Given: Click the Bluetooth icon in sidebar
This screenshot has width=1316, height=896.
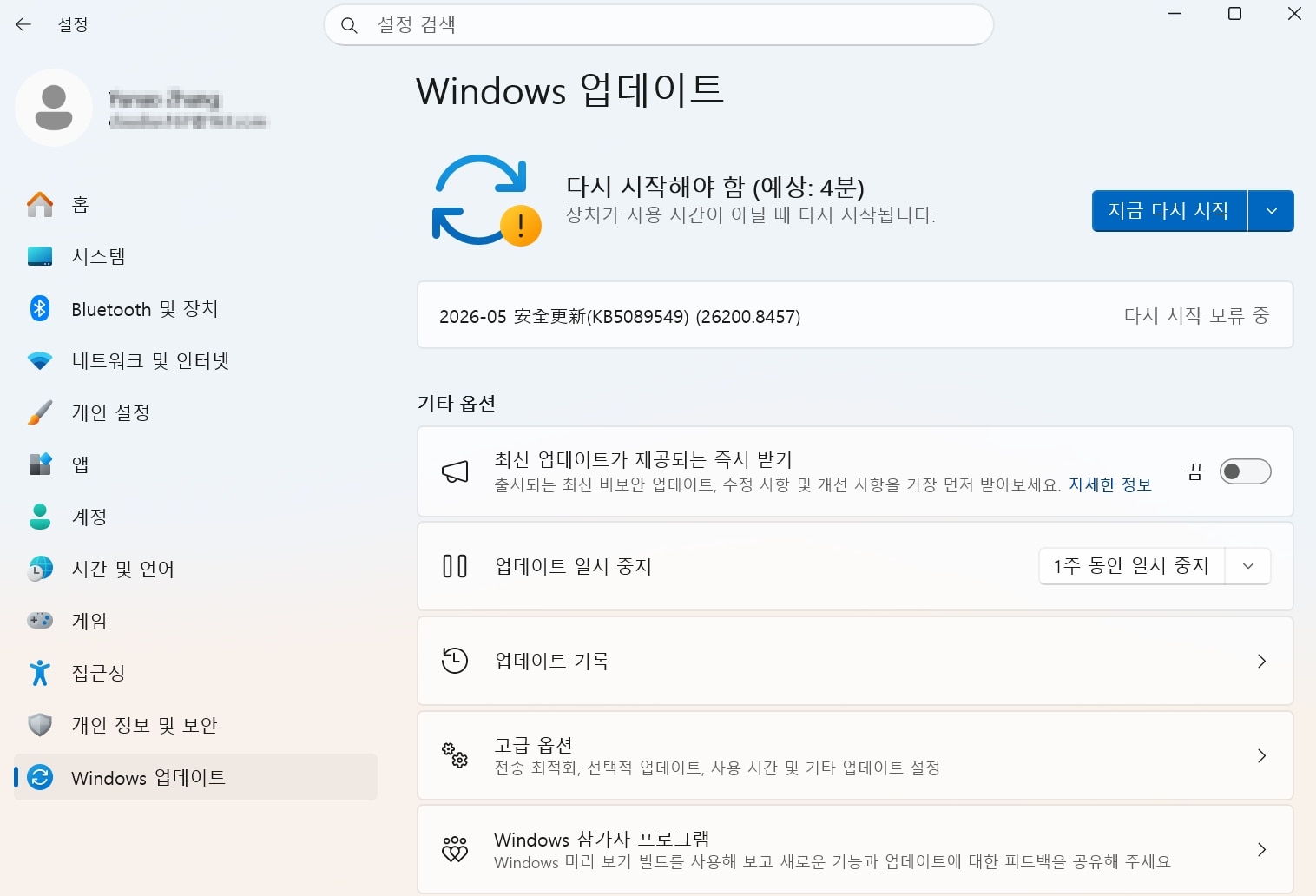Looking at the screenshot, I should coord(40,308).
